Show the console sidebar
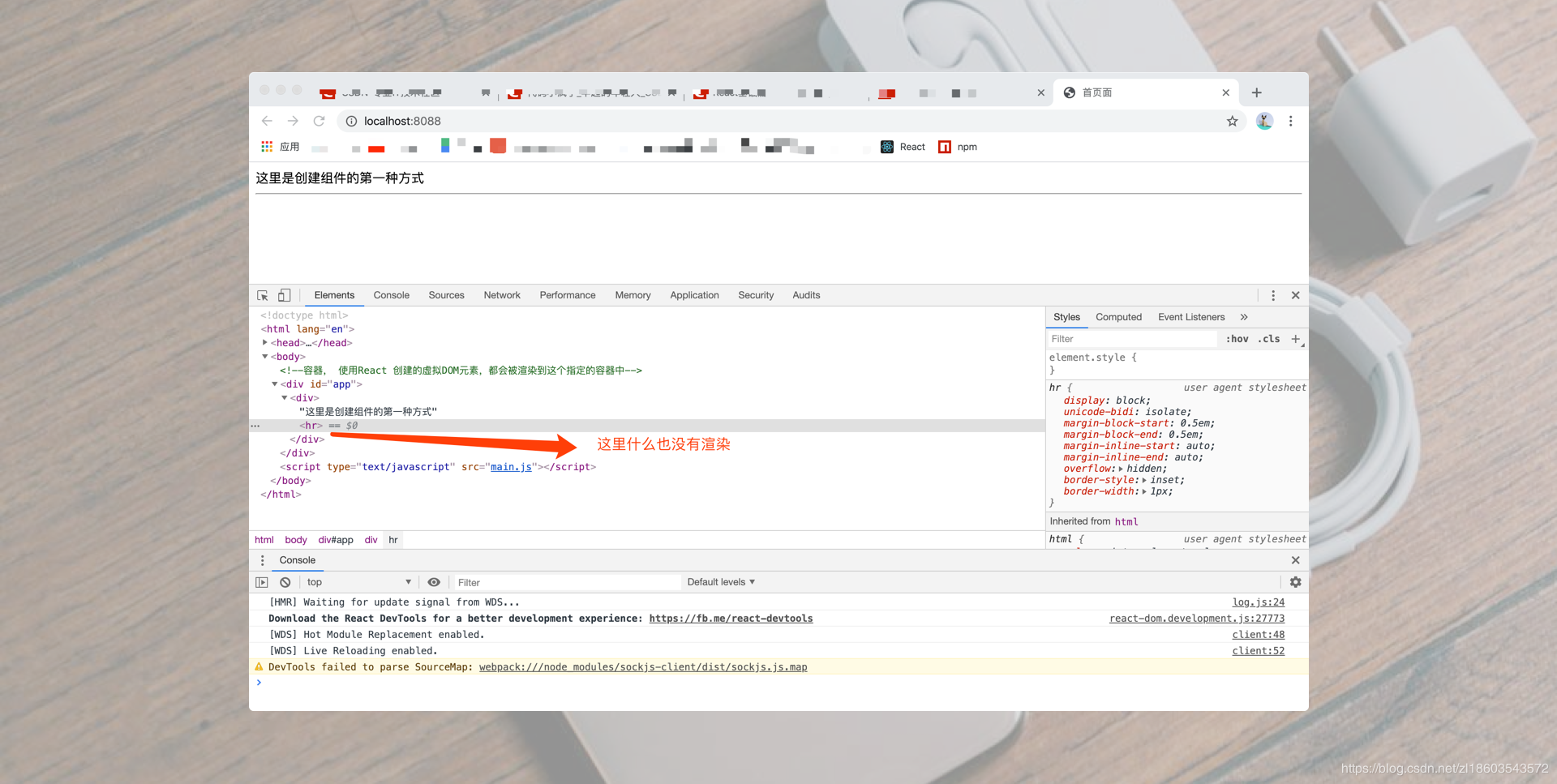This screenshot has width=1557, height=784. coord(262,582)
